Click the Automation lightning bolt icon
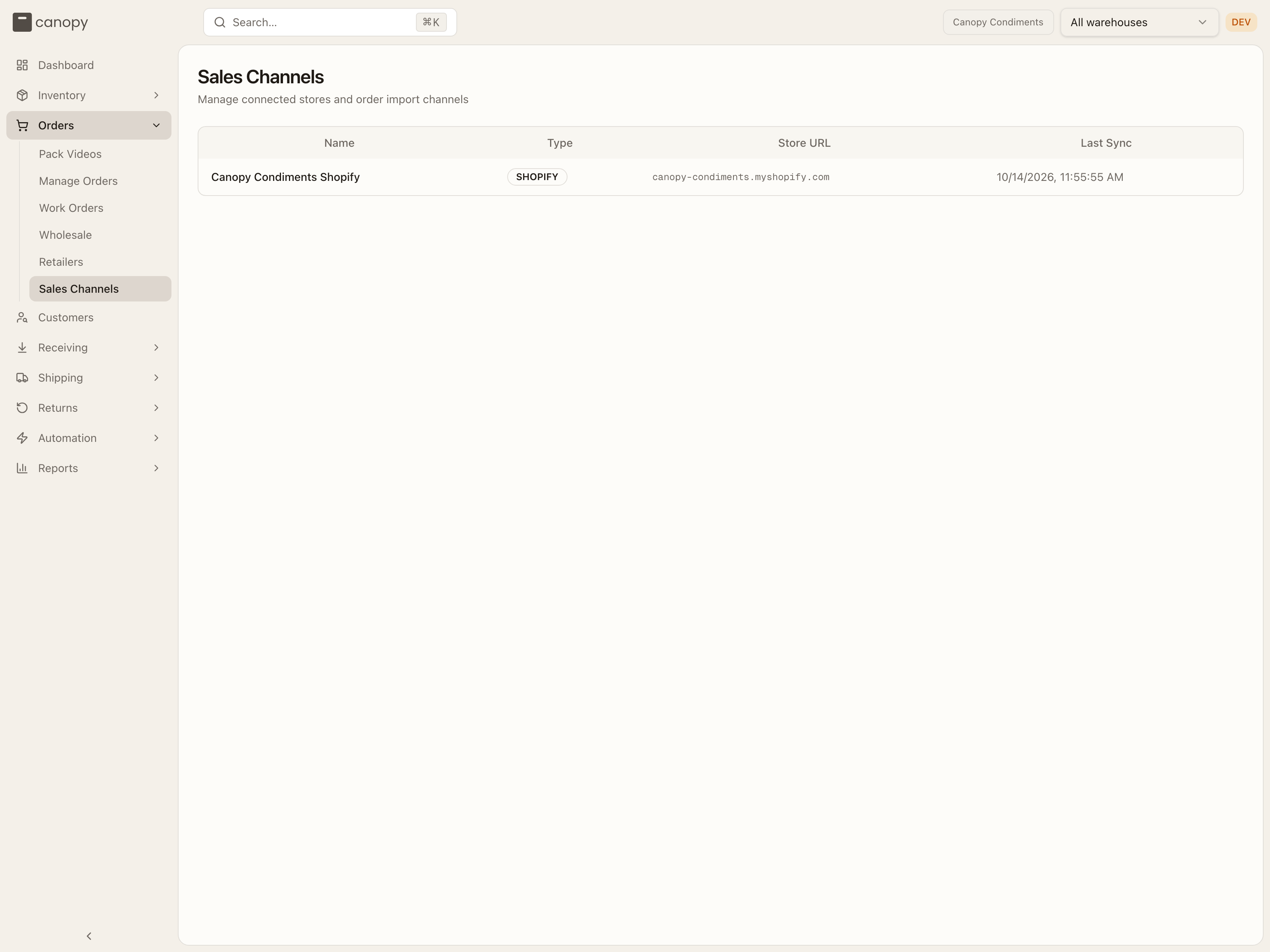Viewport: 1270px width, 952px height. (22, 438)
